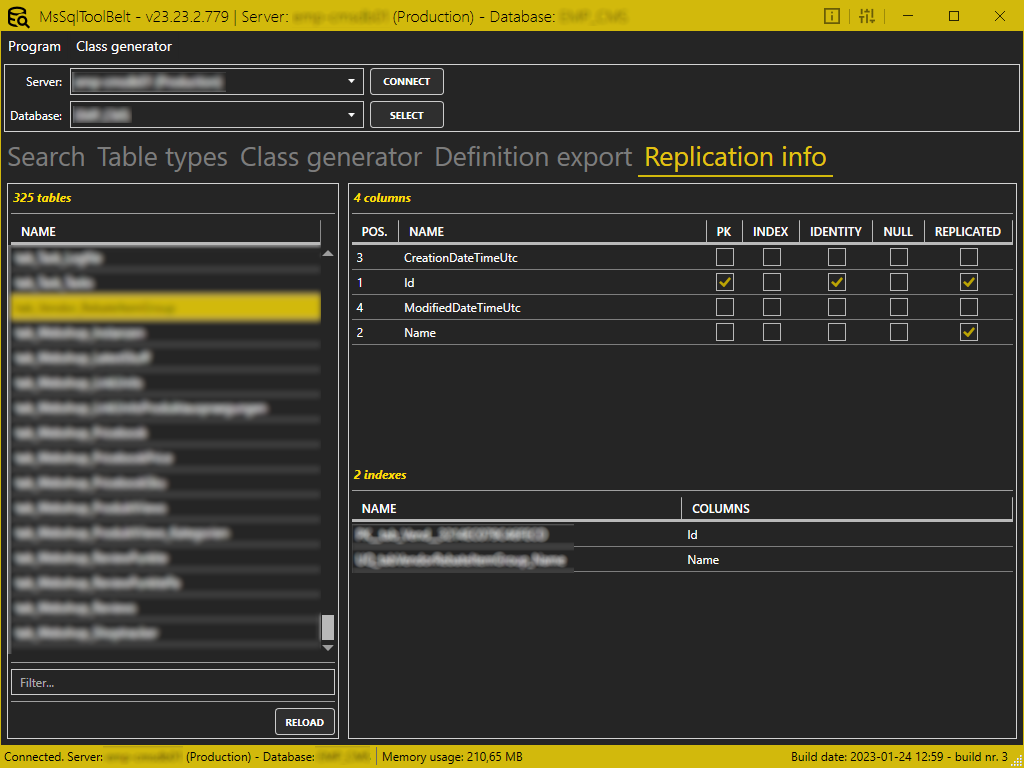Switch to the Table types tab
This screenshot has width=1024, height=768.
click(x=162, y=157)
